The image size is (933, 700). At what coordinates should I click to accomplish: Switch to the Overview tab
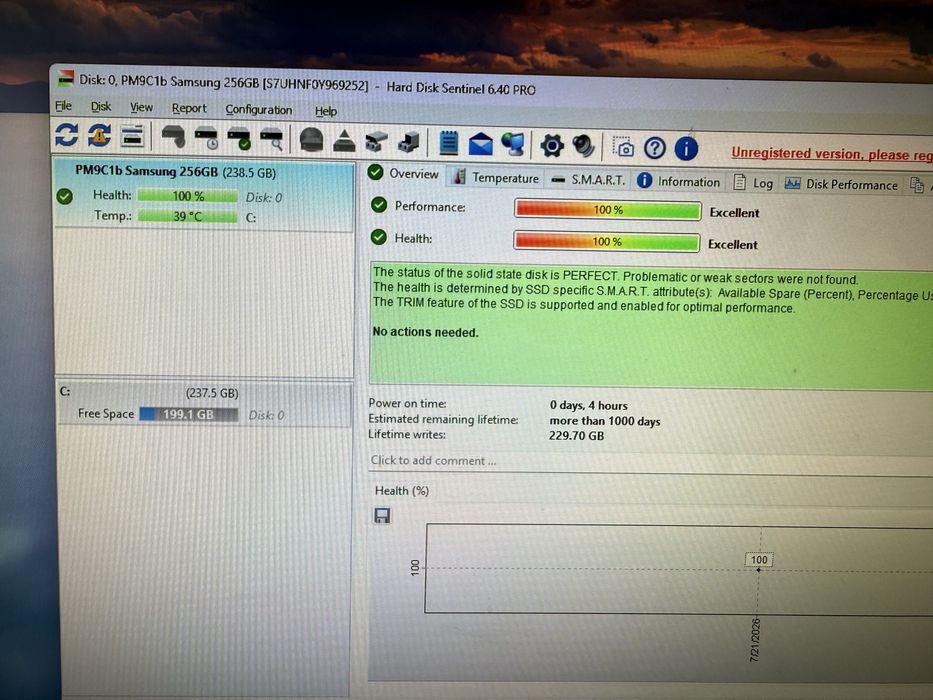click(404, 173)
